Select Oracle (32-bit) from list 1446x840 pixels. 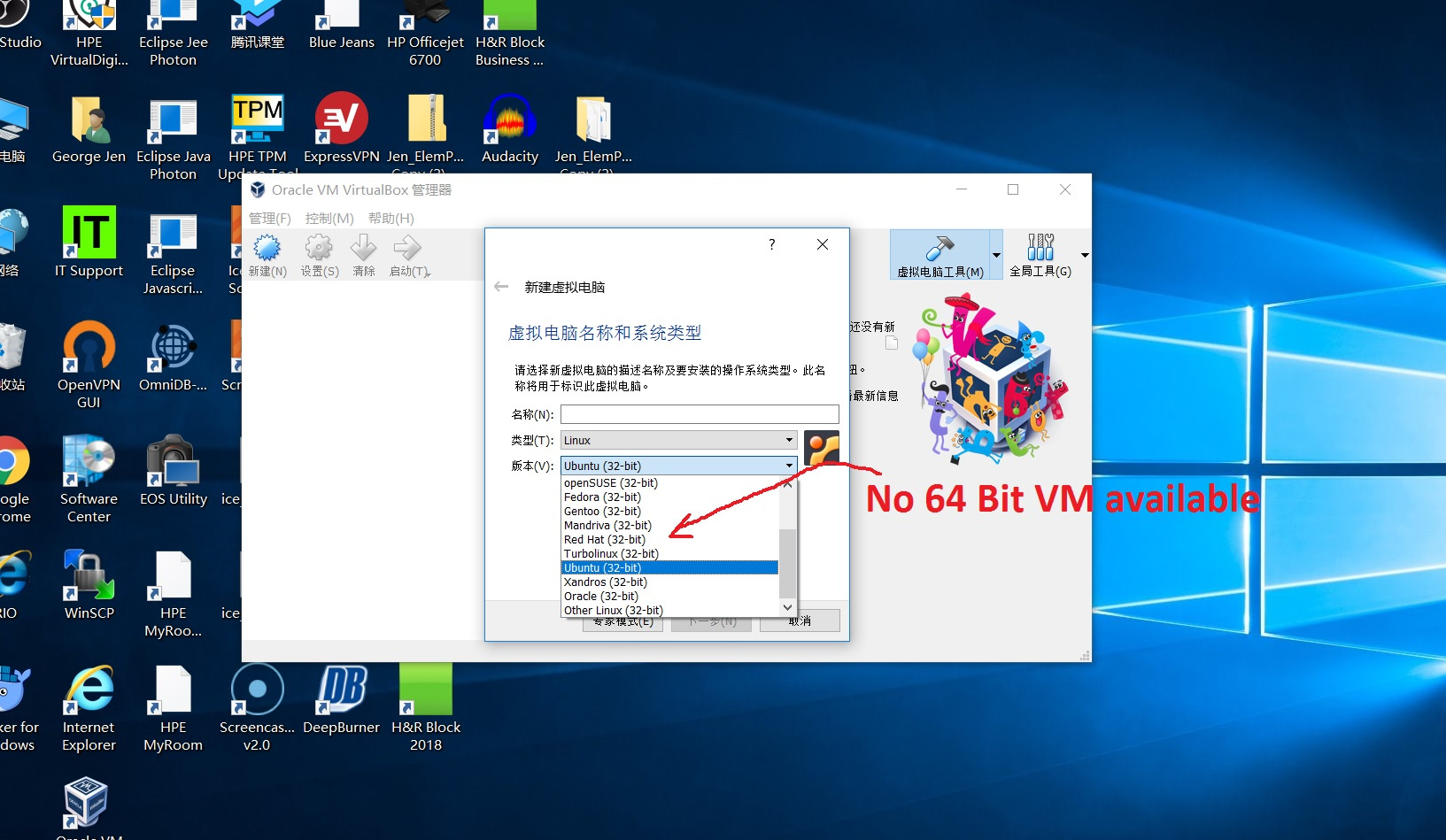(x=670, y=597)
